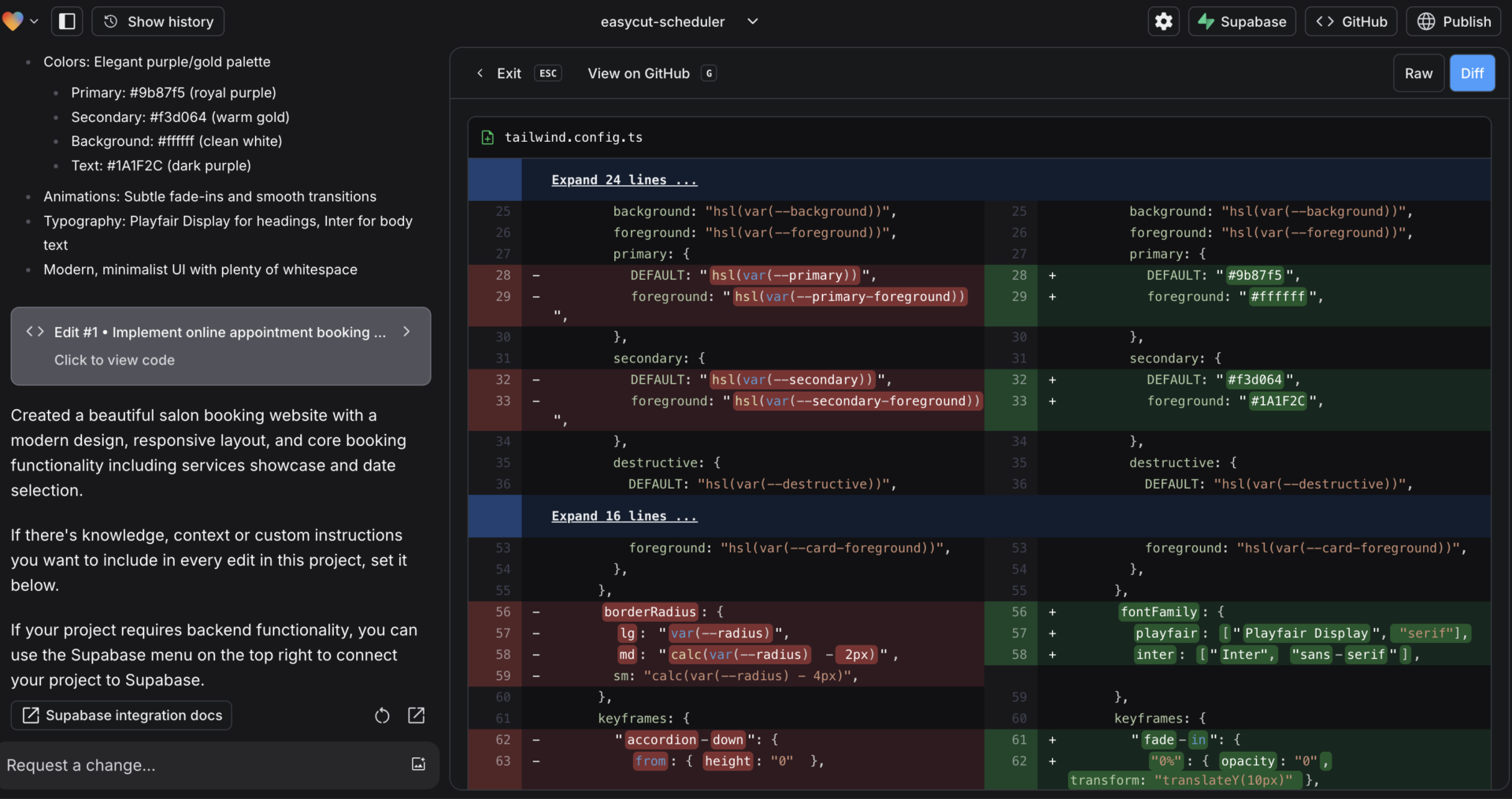Screen dimensions: 1512x799
Task: Open the project settings gear
Action: click(x=1163, y=21)
